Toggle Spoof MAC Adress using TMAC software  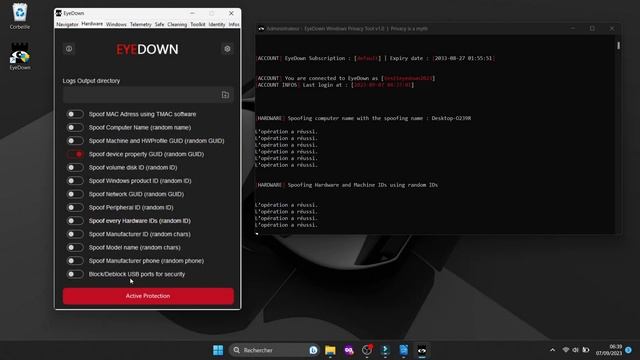coord(75,114)
